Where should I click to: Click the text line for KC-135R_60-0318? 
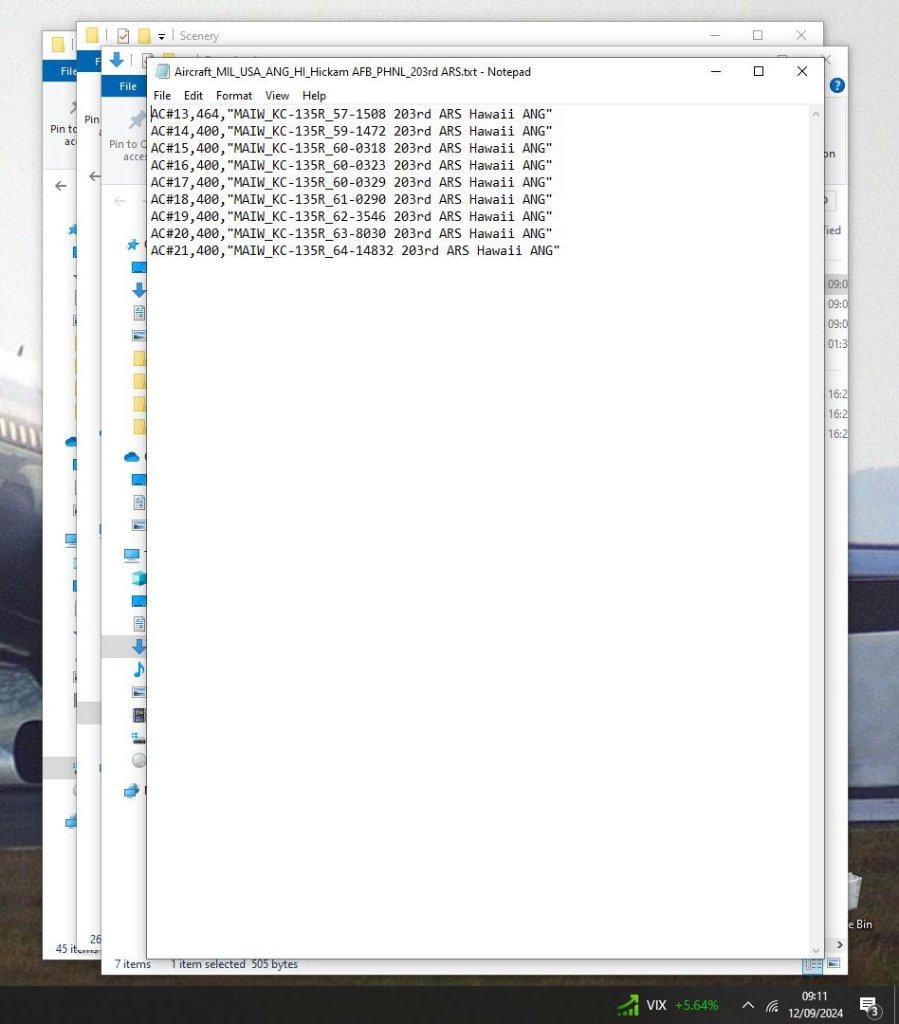click(x=351, y=148)
